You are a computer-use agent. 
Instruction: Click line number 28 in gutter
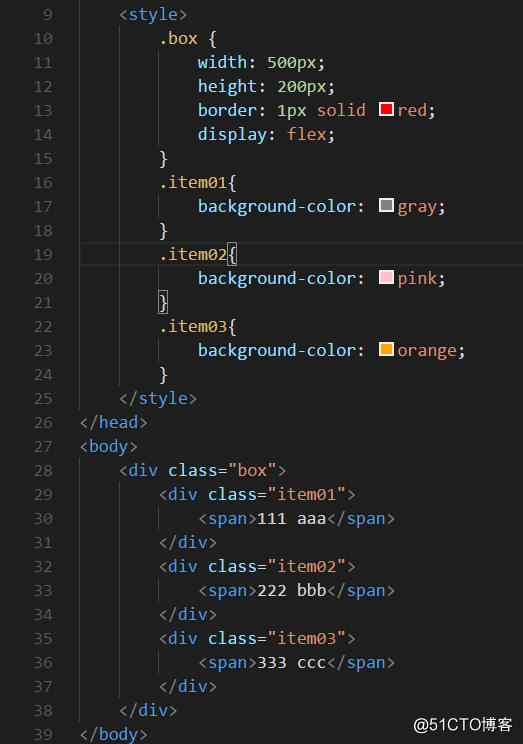coord(43,471)
